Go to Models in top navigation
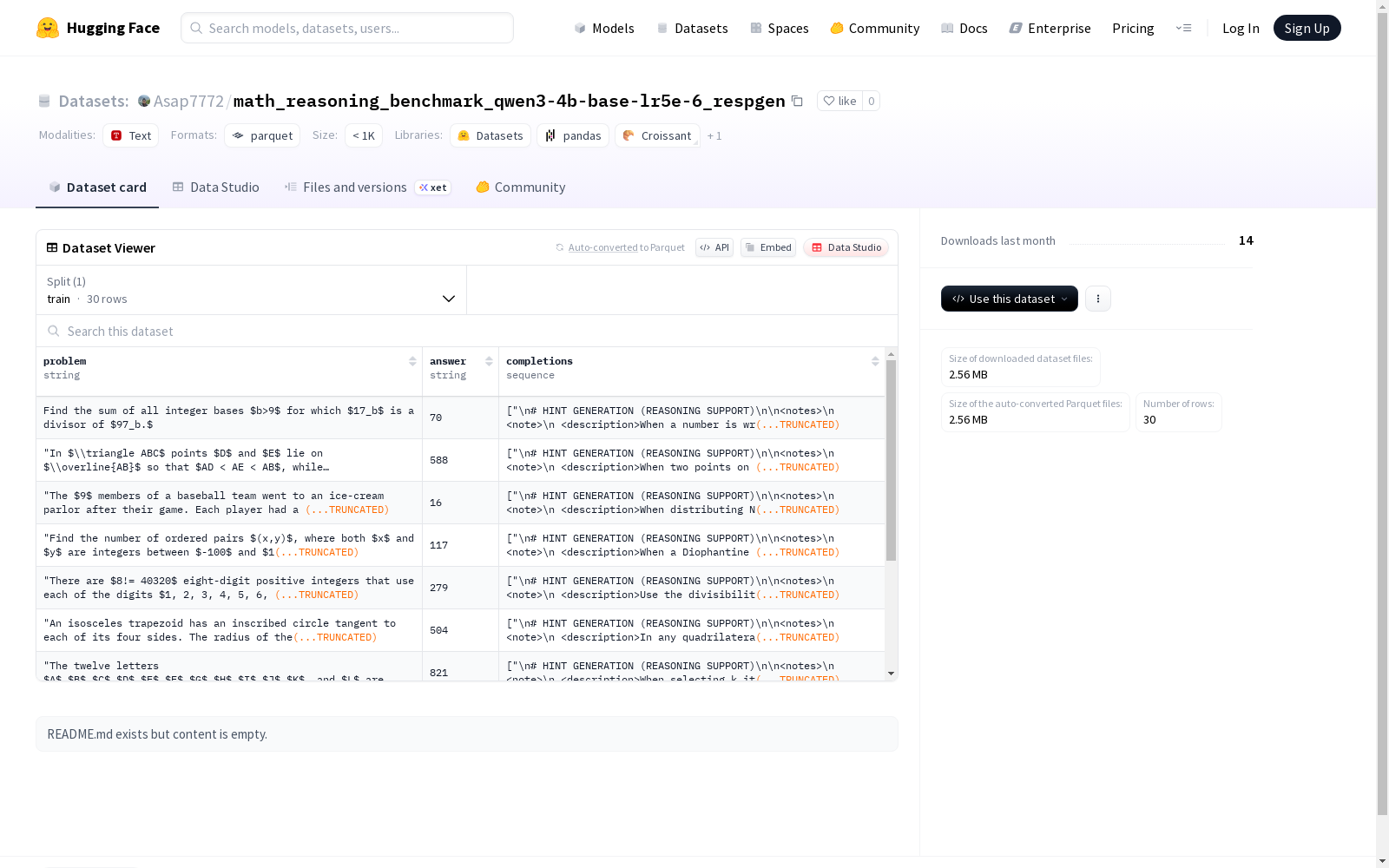The image size is (1389, 868). pos(604,28)
